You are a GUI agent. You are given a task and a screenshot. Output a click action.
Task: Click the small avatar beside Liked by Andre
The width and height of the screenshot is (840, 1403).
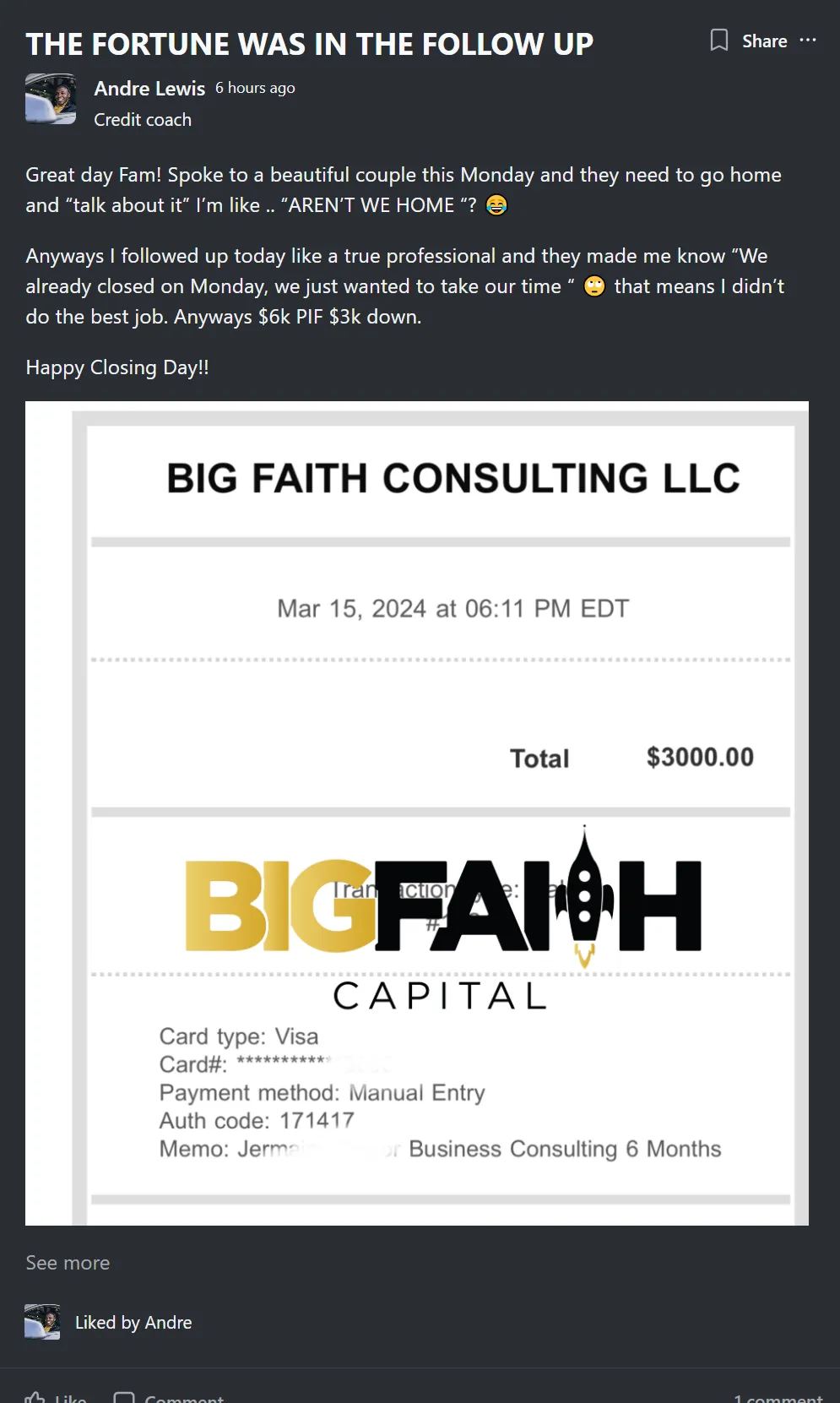[x=42, y=1322]
